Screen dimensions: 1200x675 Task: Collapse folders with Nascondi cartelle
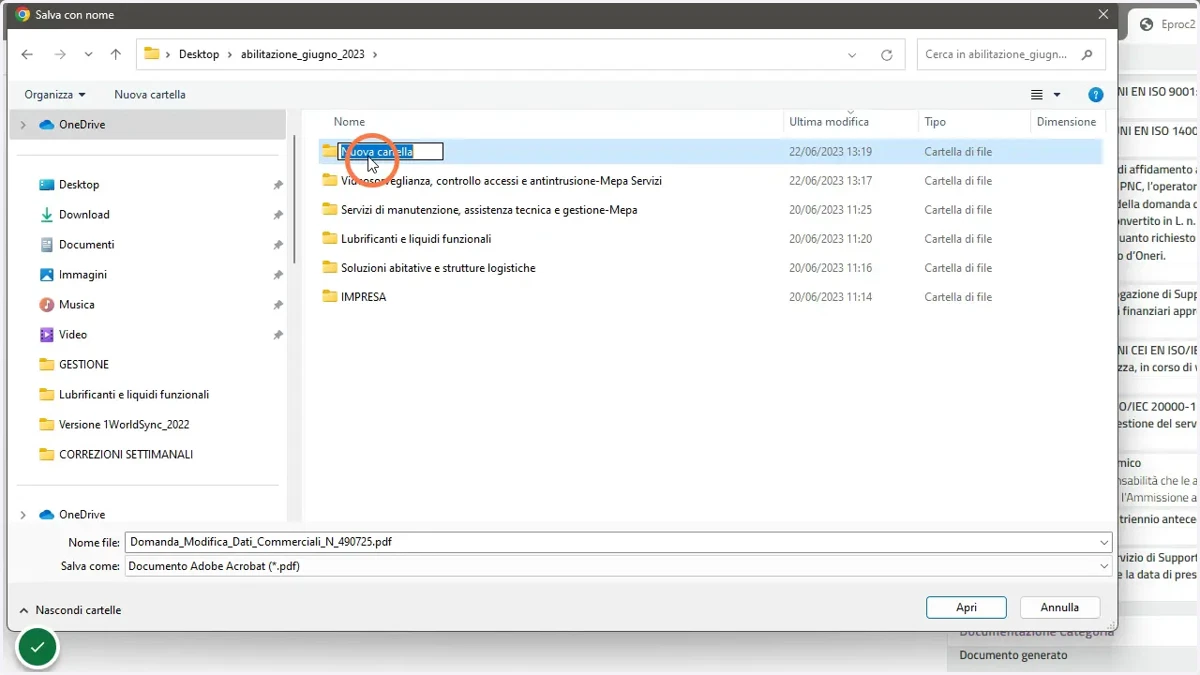point(70,610)
